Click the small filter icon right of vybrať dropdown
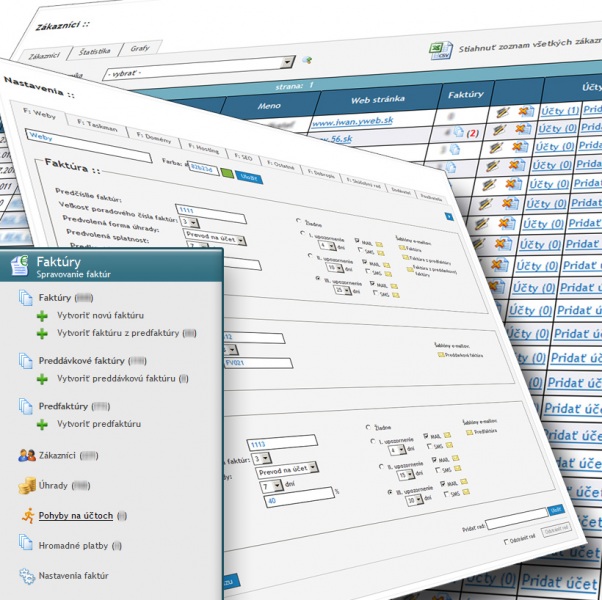This screenshot has height=600, width=602. pyautogui.click(x=307, y=60)
